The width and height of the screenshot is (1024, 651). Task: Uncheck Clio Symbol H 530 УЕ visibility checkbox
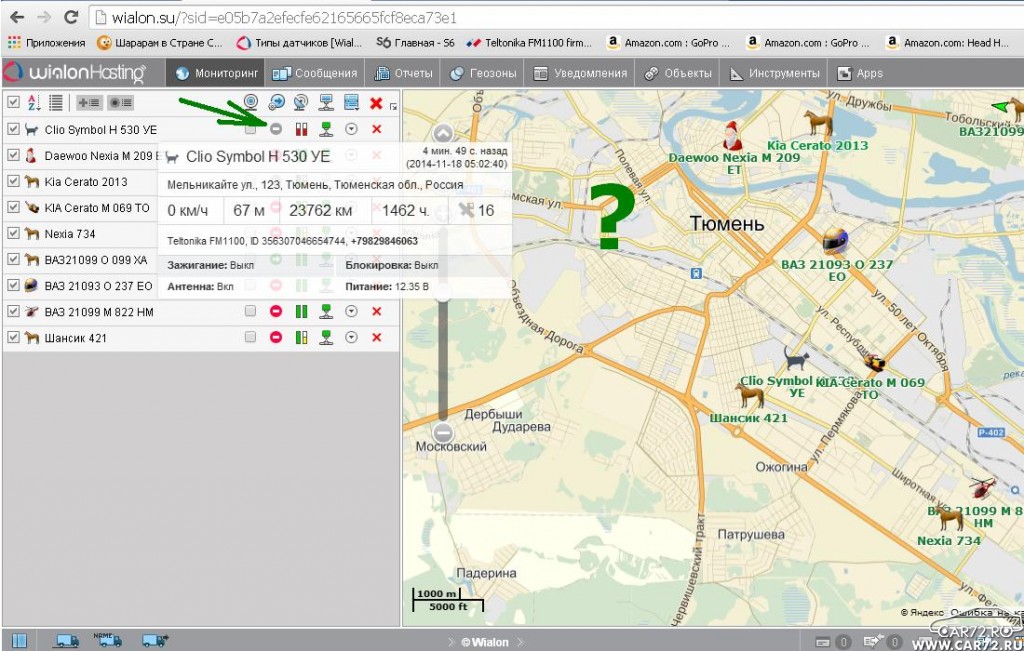[13, 129]
